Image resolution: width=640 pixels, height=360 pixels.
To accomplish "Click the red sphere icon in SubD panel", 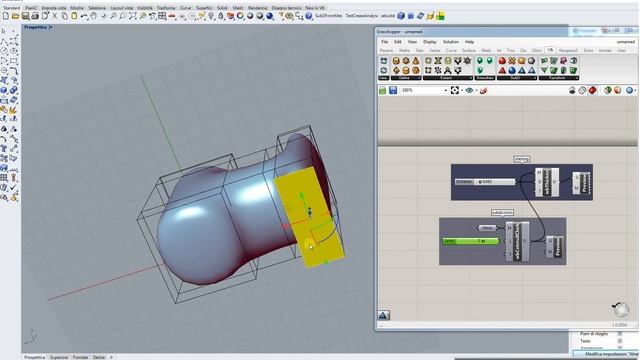I will click(x=502, y=61).
